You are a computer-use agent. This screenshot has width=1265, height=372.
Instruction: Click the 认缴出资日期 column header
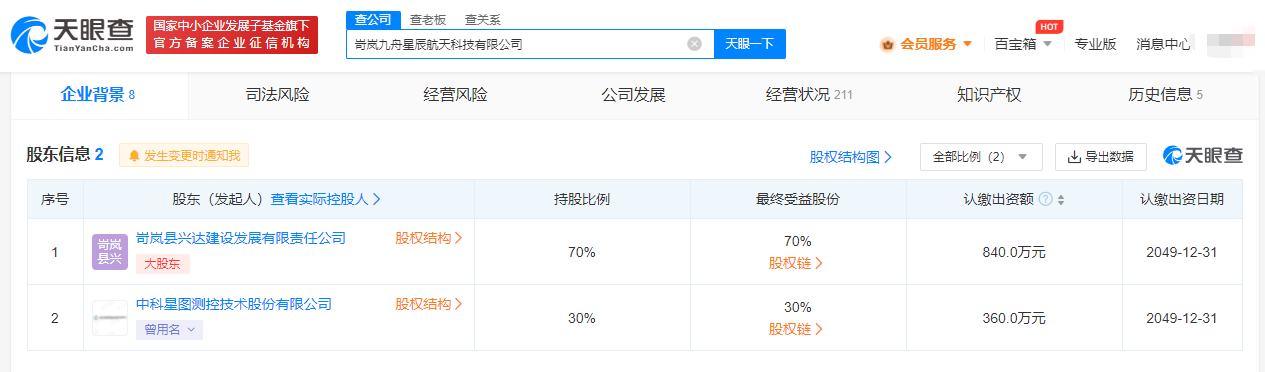1181,199
